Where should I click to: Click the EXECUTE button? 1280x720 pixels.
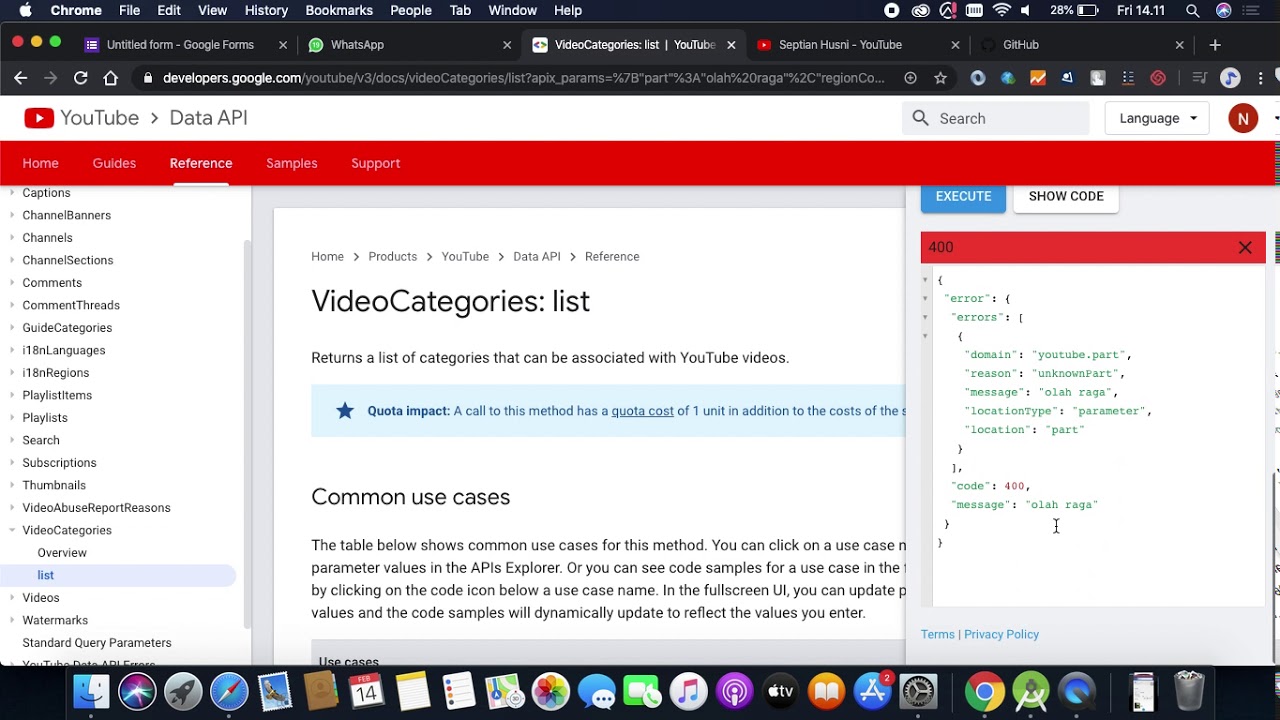(963, 197)
